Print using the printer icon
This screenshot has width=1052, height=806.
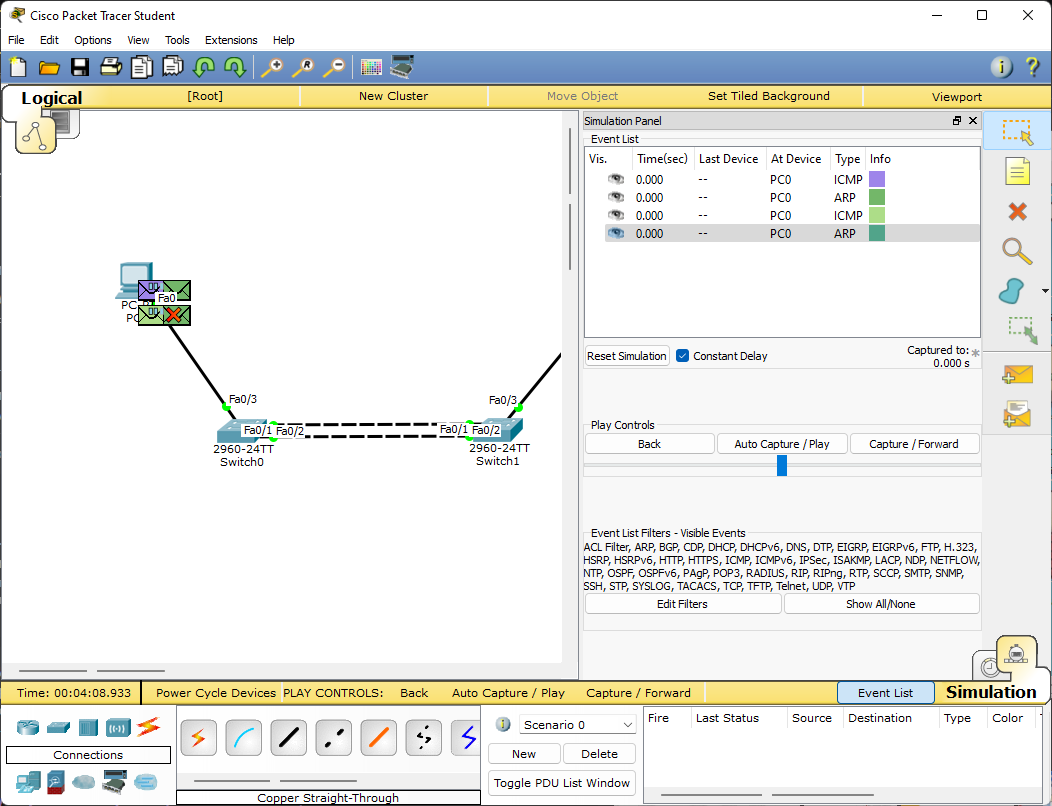pos(111,67)
